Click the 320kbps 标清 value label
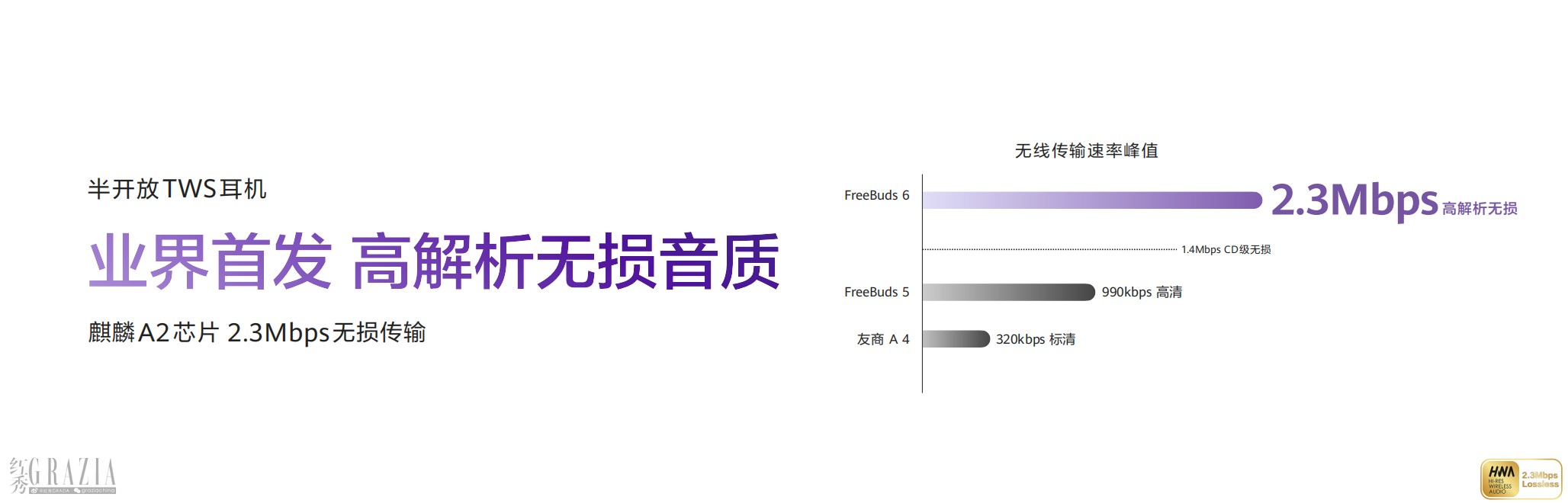 click(1036, 339)
